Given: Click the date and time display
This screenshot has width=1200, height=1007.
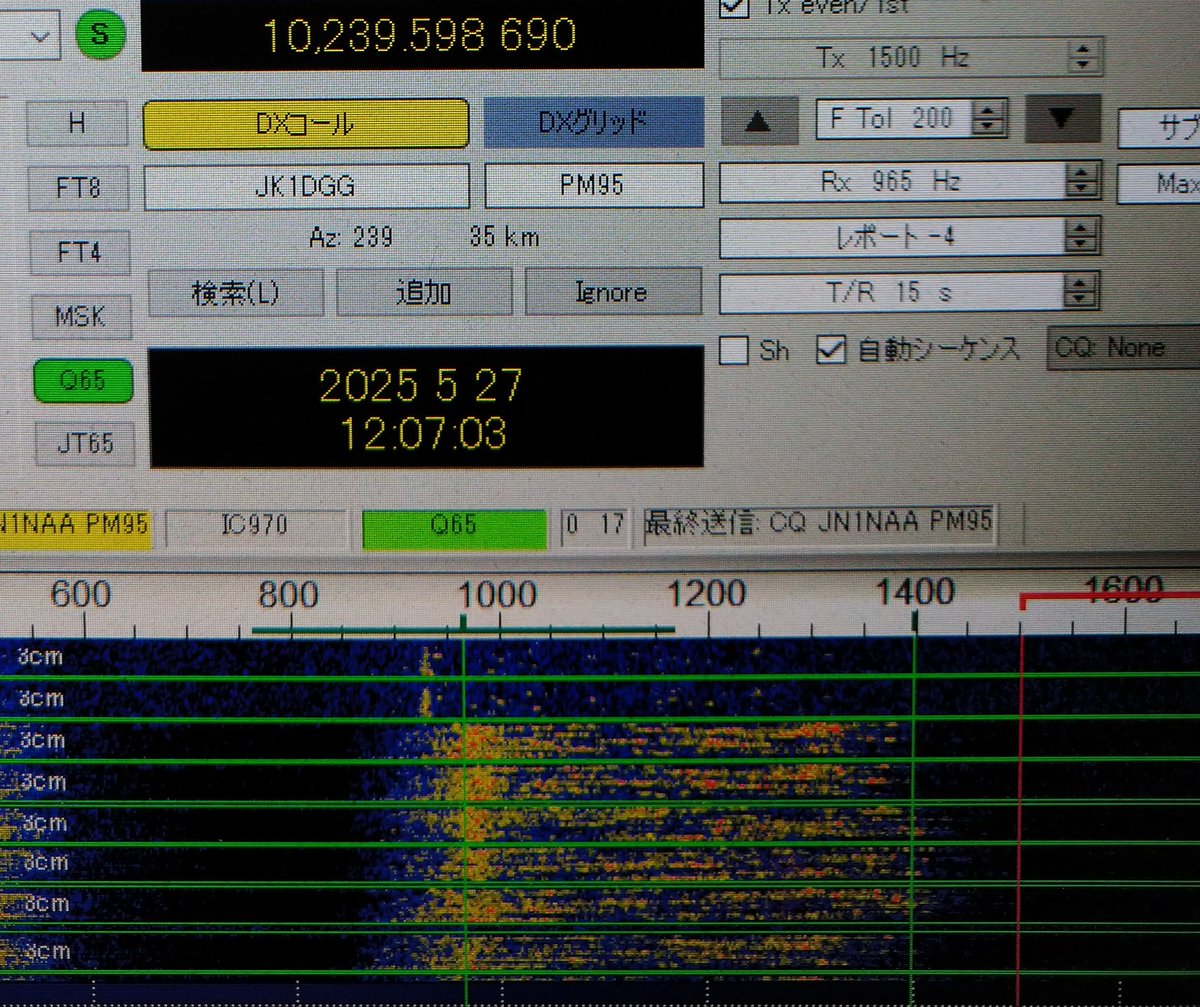Looking at the screenshot, I should tap(425, 407).
